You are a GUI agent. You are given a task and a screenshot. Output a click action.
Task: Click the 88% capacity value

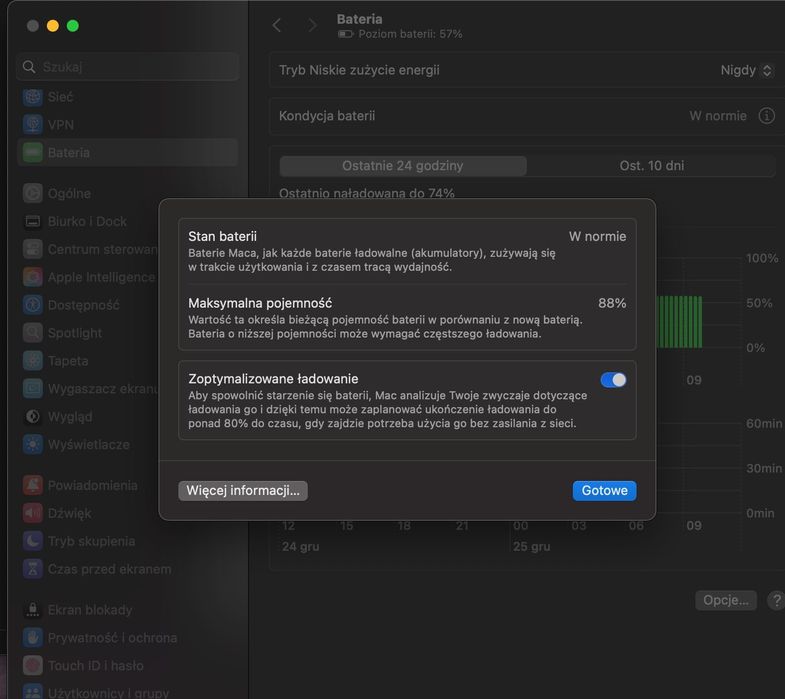pos(612,303)
